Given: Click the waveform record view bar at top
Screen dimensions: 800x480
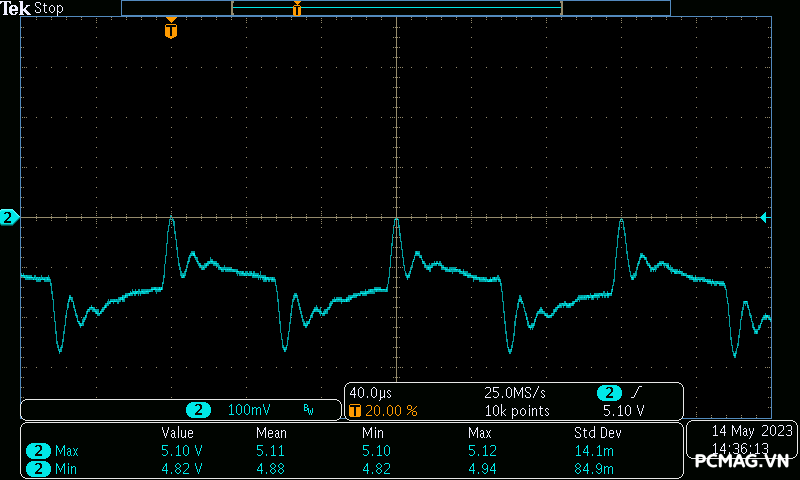Looking at the screenshot, I should [x=396, y=8].
